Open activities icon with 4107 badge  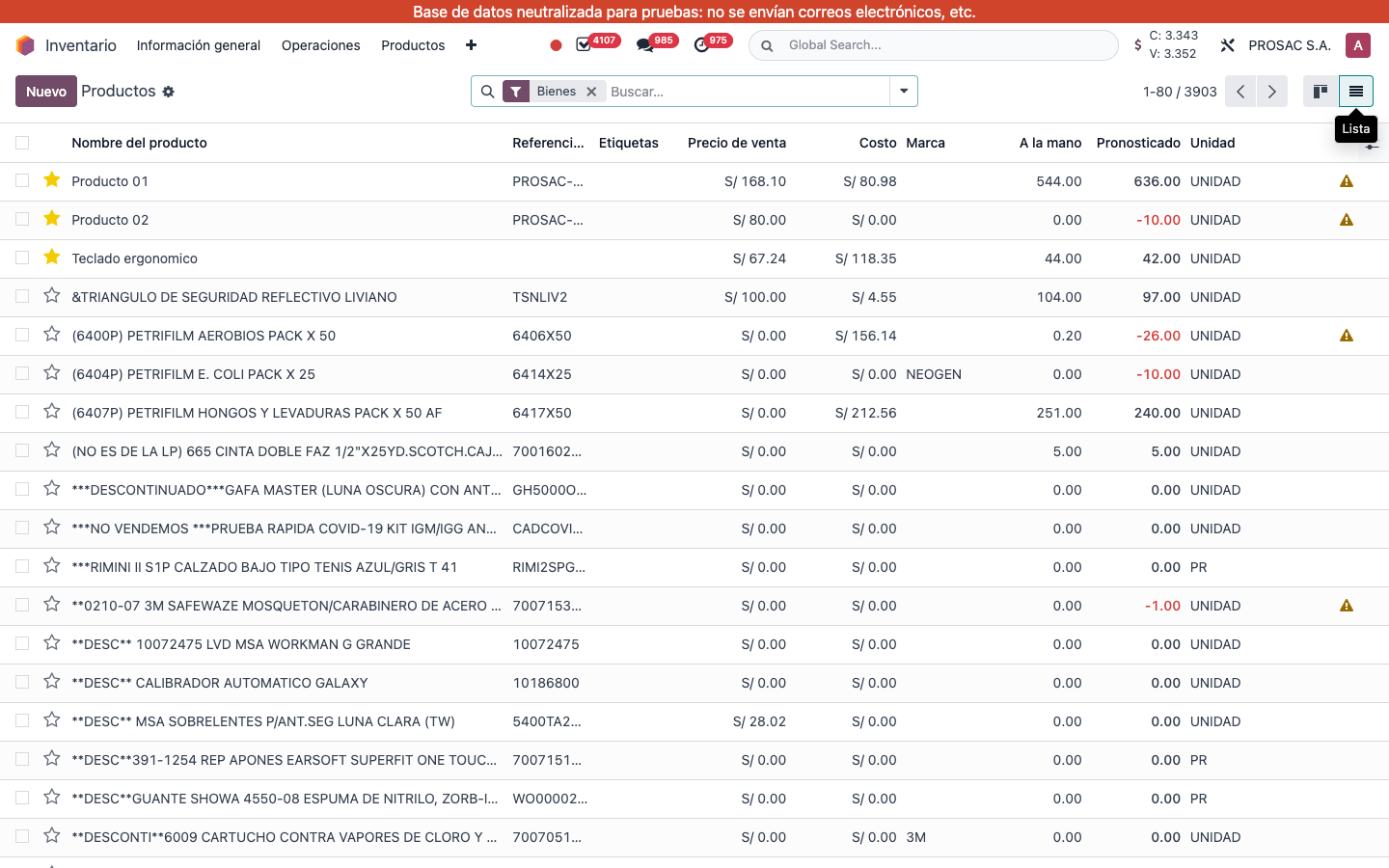pyautogui.click(x=584, y=45)
